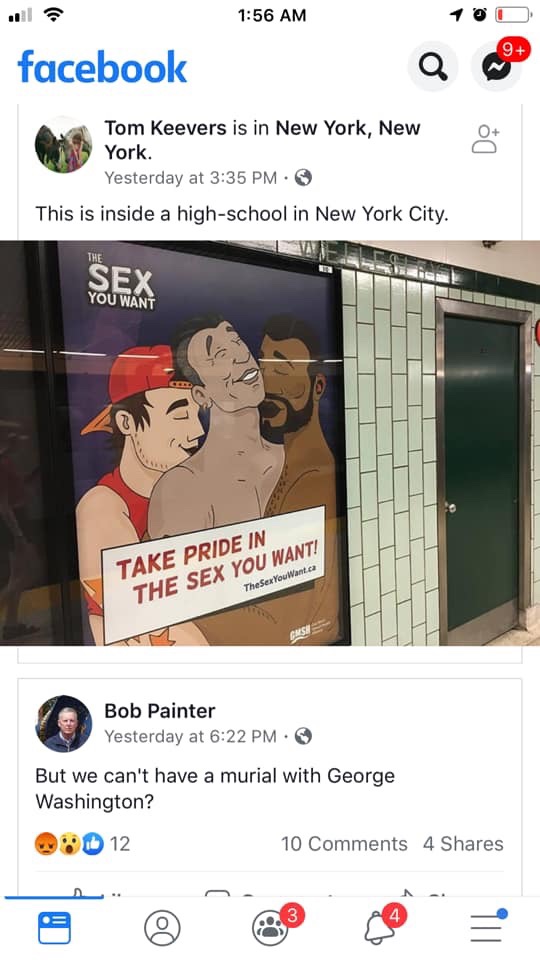Tap the Yesterday at 6:22 PM timestamp
The width and height of the screenshot is (540, 960).
coord(190,736)
